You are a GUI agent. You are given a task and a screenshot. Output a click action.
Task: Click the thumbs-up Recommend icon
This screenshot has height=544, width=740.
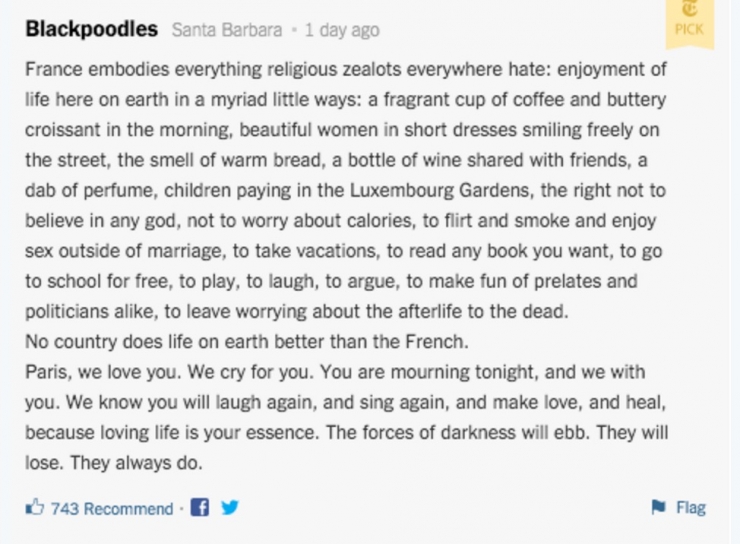pos(35,508)
